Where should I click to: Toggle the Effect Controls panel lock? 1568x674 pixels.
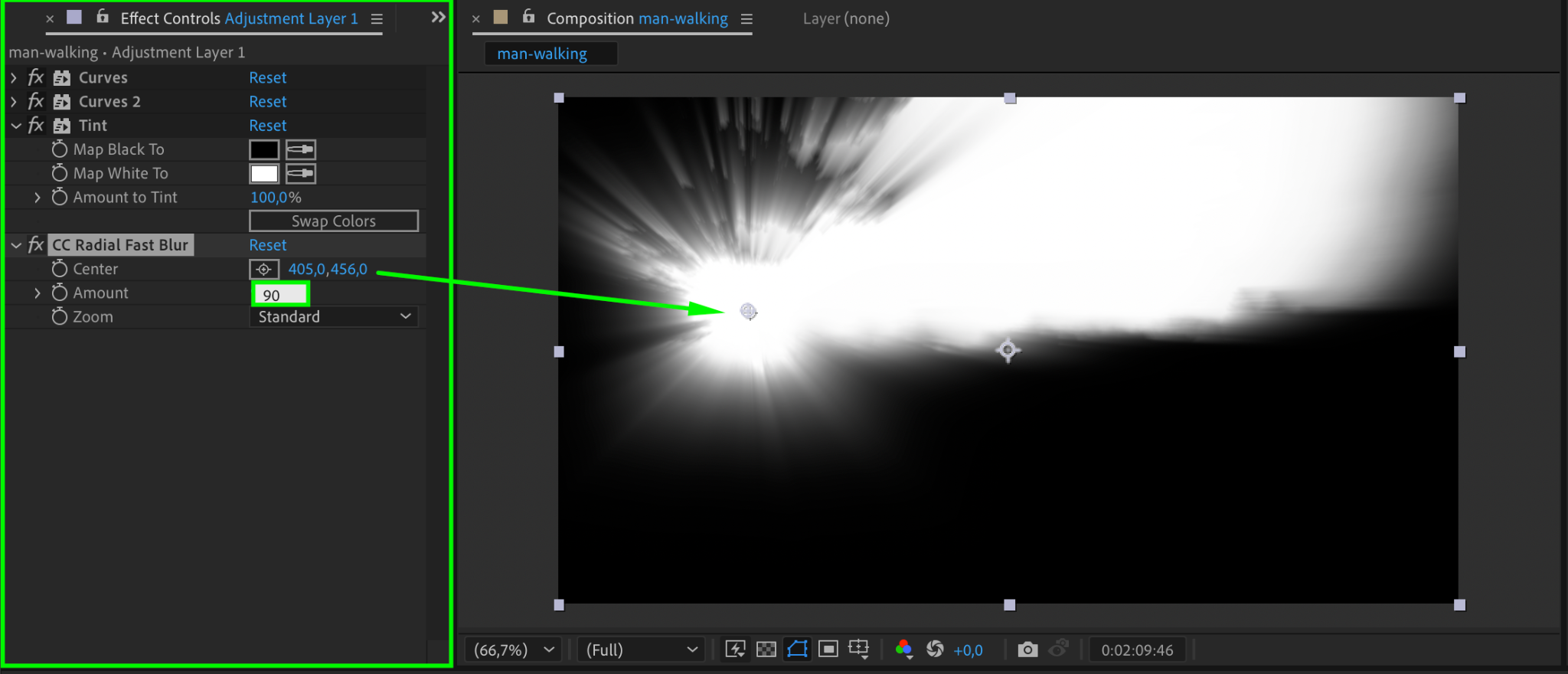point(103,16)
